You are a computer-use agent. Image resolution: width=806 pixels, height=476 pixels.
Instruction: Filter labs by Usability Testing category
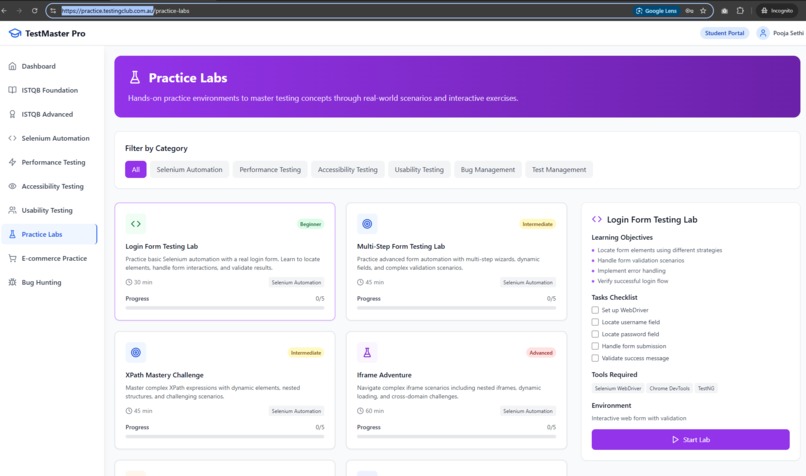coord(419,169)
